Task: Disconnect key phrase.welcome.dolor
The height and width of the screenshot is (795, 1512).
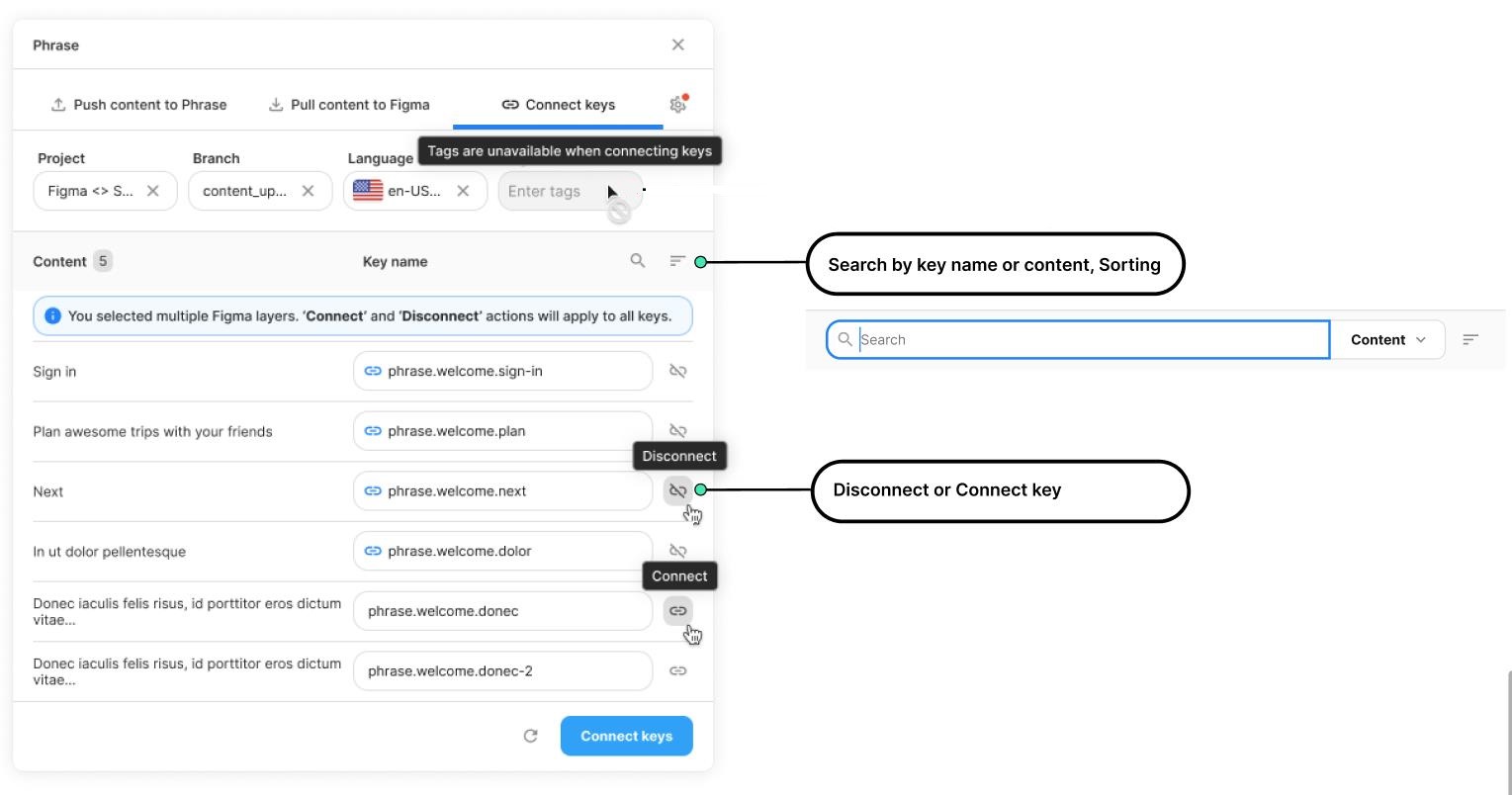Action: 677,551
